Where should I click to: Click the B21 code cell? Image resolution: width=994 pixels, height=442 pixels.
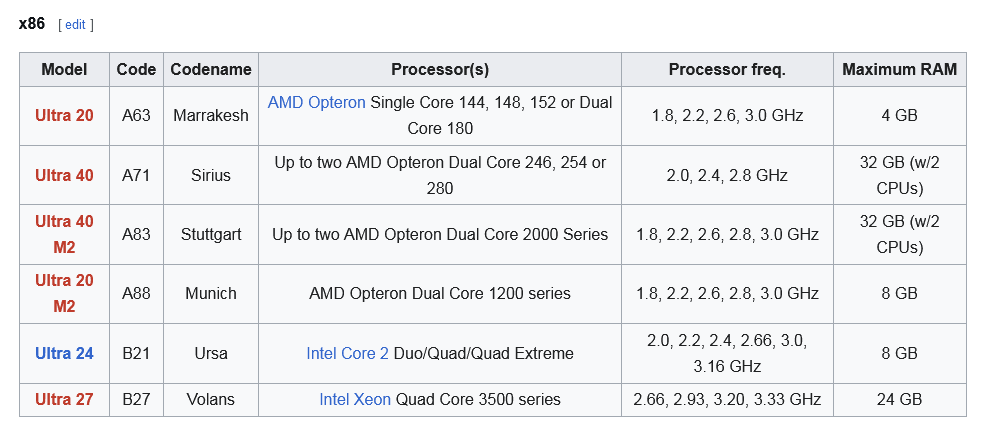click(x=136, y=353)
